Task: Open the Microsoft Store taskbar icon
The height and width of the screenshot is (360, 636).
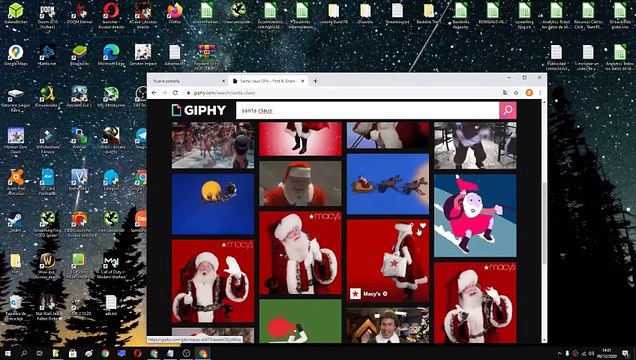Action: pos(72,354)
